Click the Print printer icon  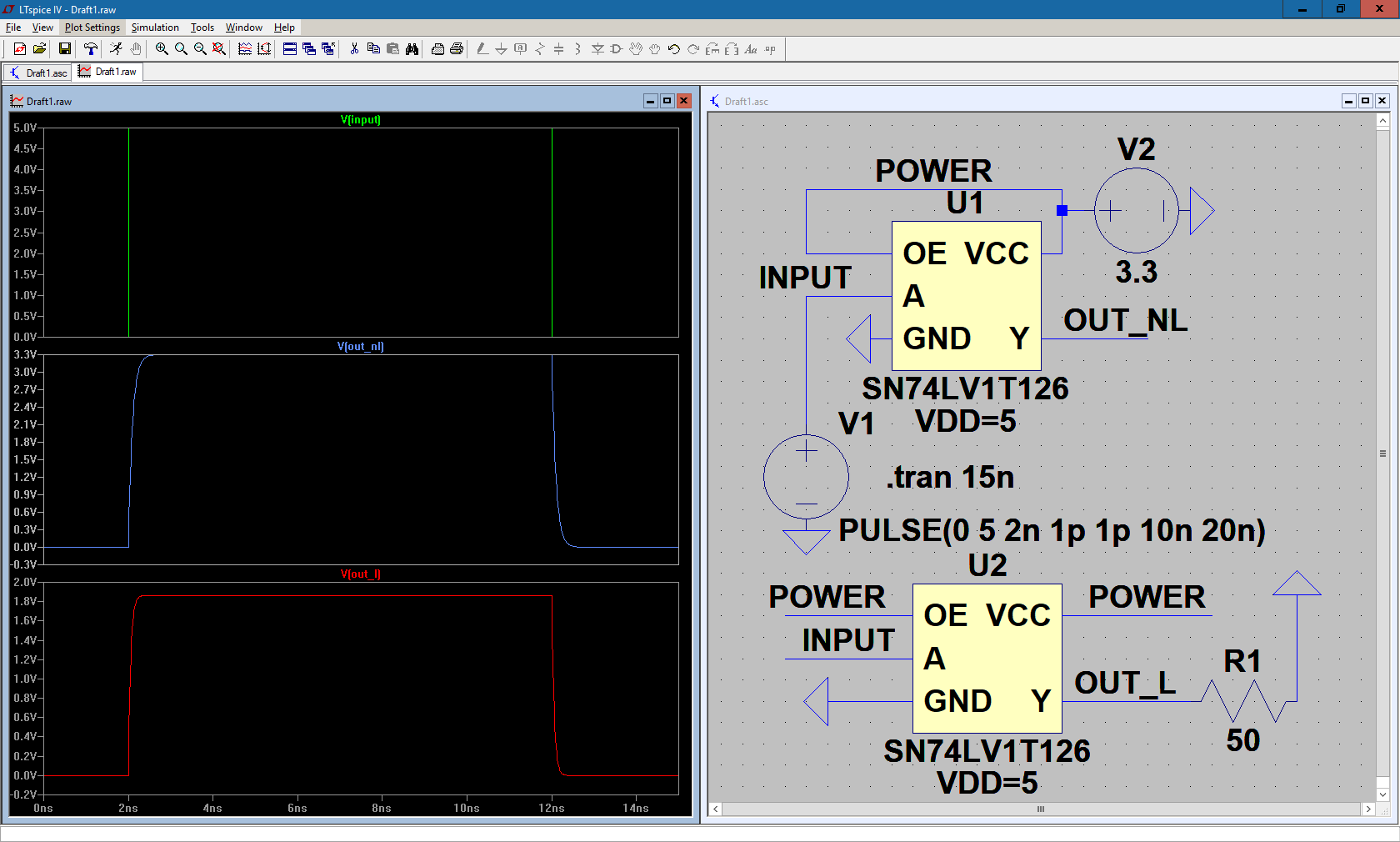[457, 49]
